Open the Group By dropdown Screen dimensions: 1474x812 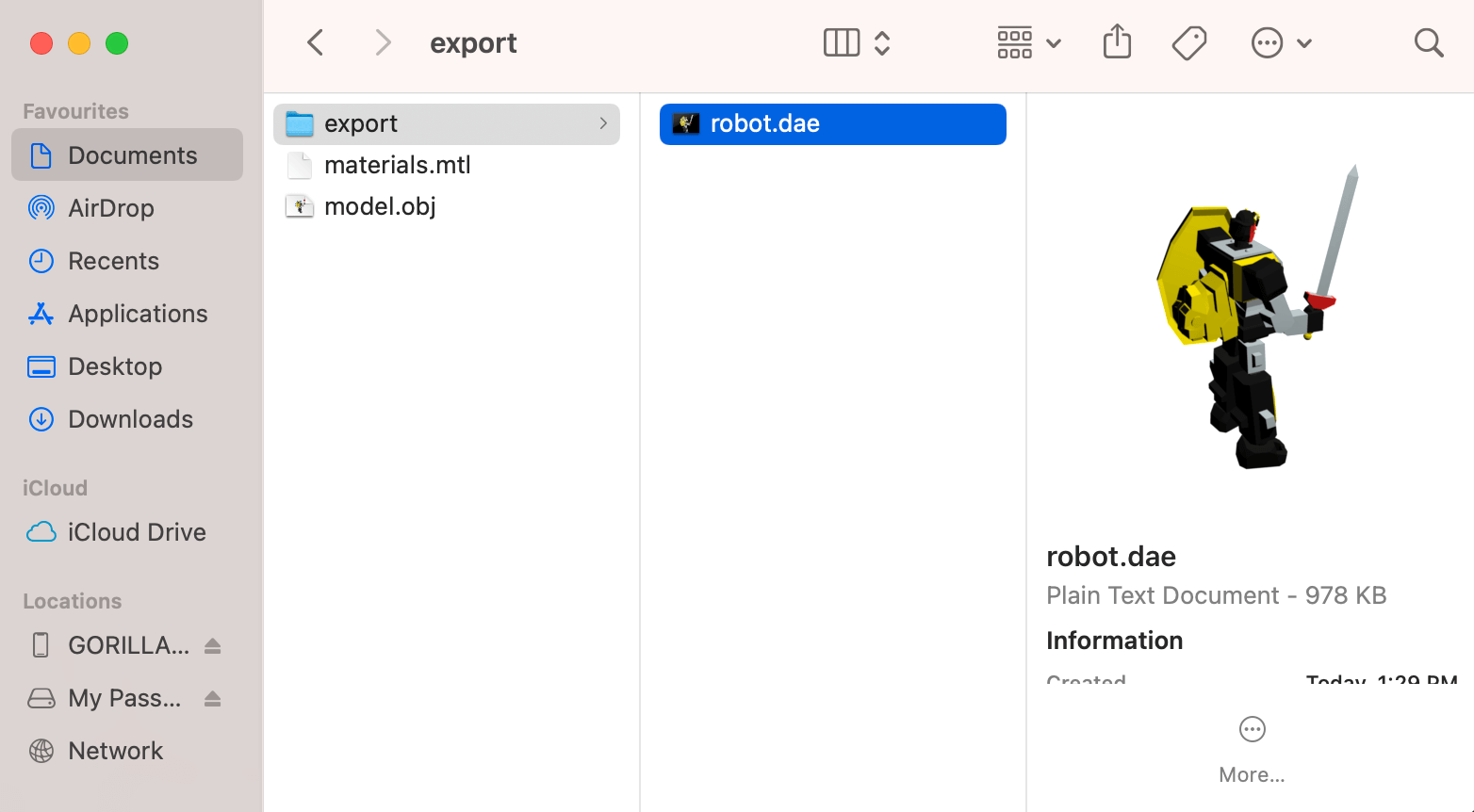pos(1028,43)
